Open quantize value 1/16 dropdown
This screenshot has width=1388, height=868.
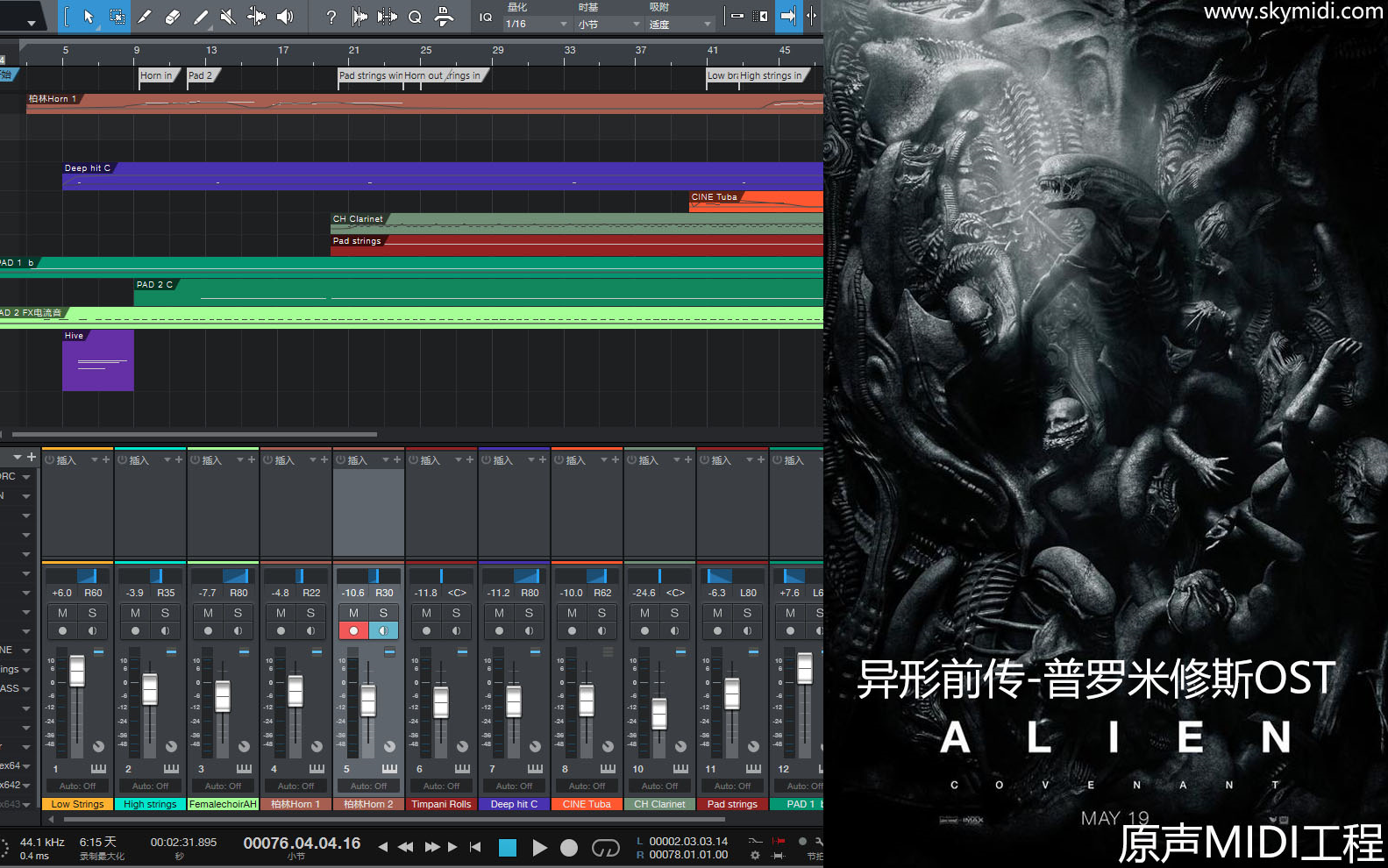point(537,25)
